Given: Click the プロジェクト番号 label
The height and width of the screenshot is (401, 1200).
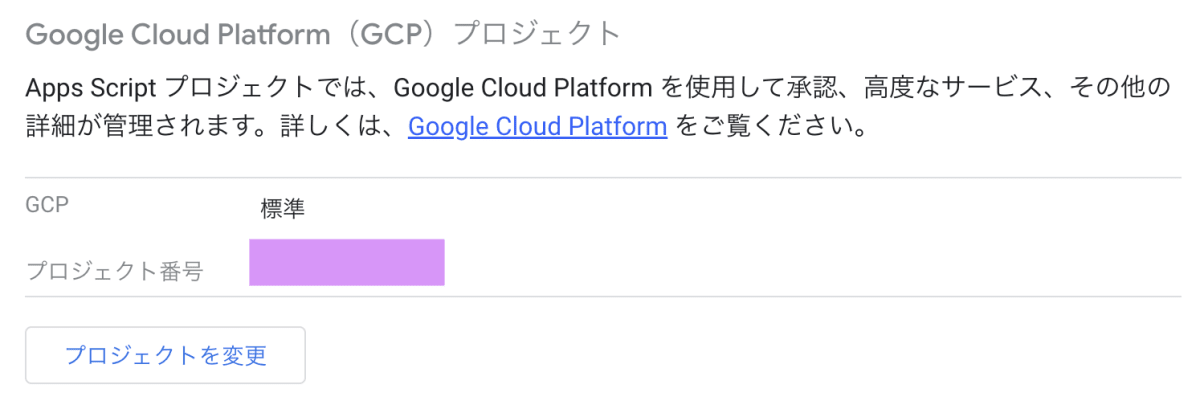Looking at the screenshot, I should pyautogui.click(x=114, y=271).
